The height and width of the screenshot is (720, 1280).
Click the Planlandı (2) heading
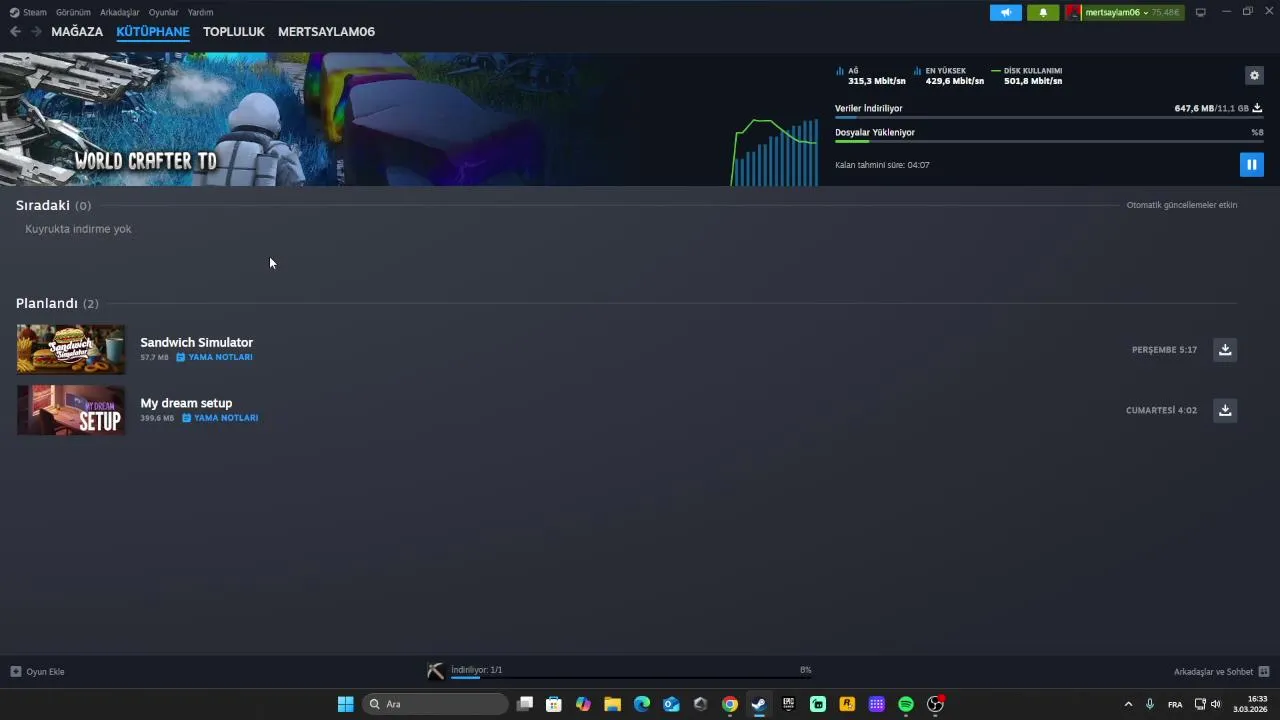(57, 303)
